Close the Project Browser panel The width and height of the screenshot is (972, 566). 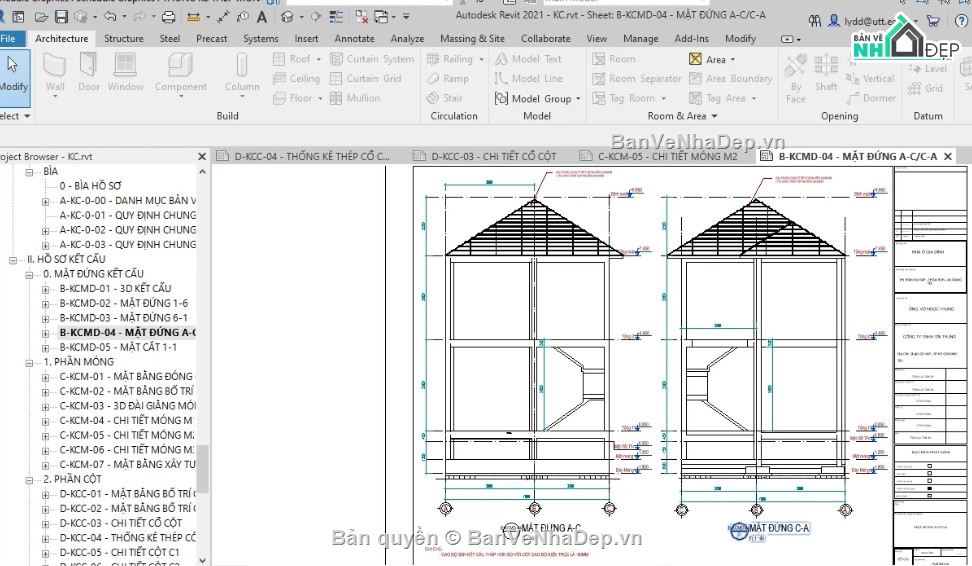coord(201,156)
